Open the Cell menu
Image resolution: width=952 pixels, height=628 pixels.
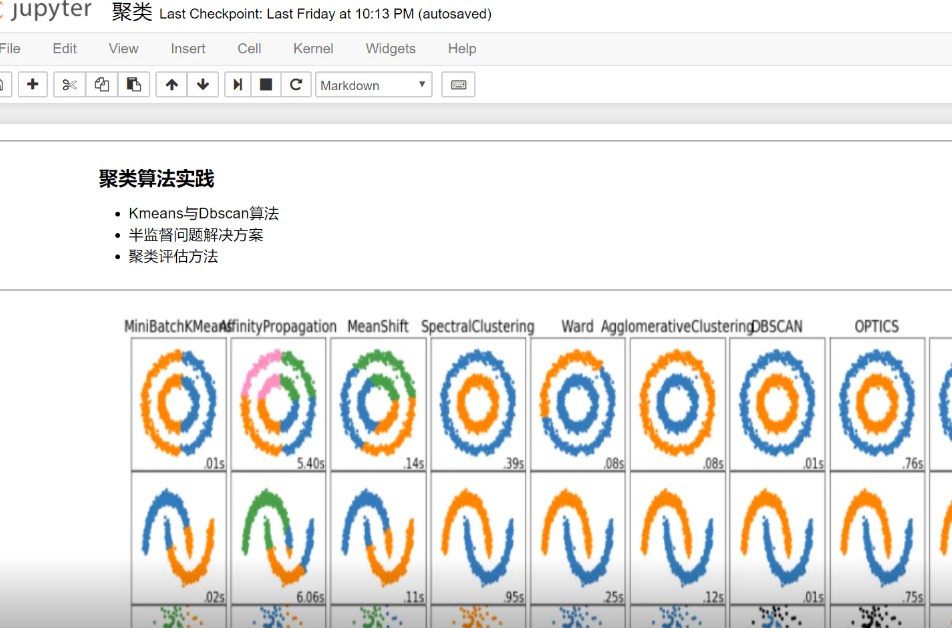coord(249,48)
